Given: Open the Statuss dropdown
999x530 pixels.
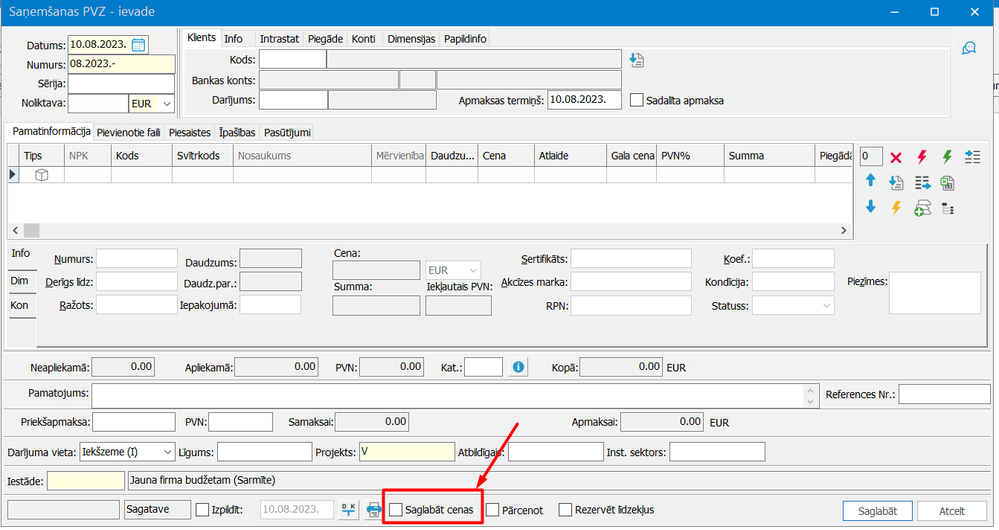Looking at the screenshot, I should [x=826, y=305].
